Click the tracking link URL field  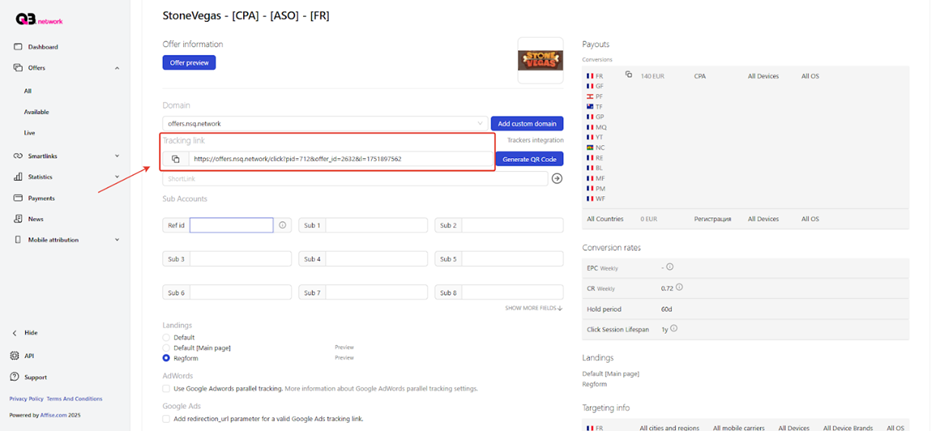click(x=341, y=159)
